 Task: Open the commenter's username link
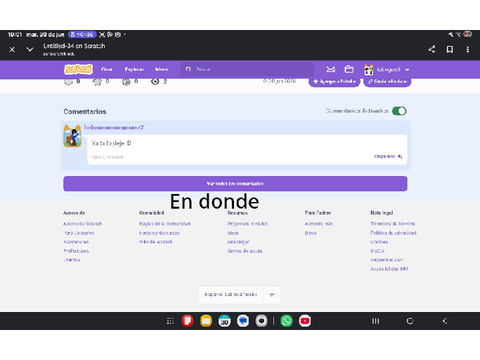pyautogui.click(x=114, y=127)
